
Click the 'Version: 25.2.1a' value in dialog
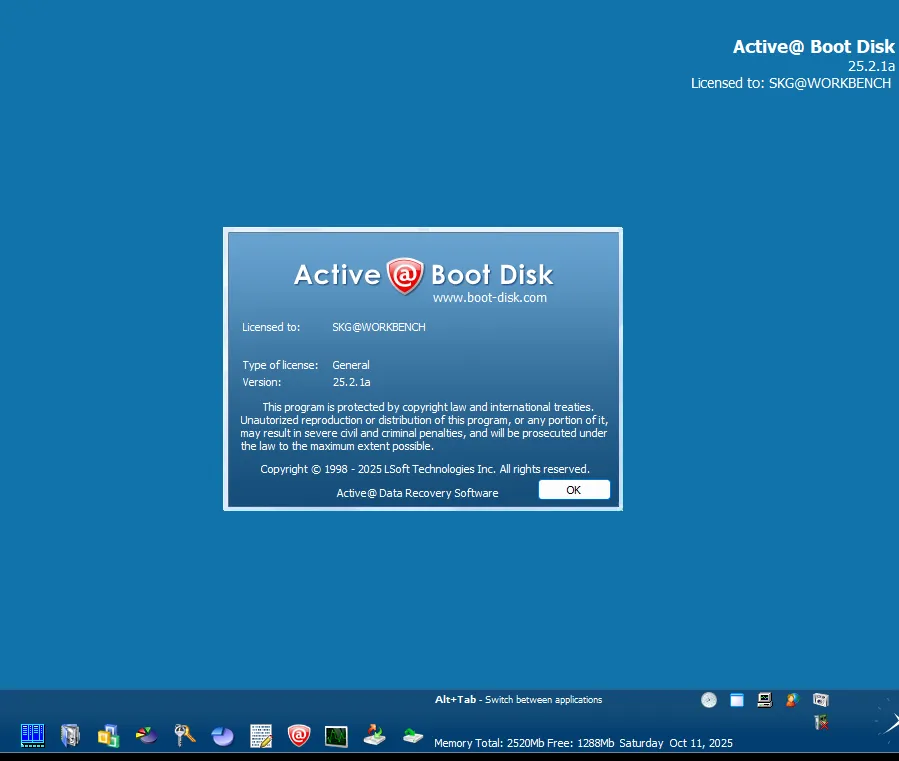tap(351, 382)
